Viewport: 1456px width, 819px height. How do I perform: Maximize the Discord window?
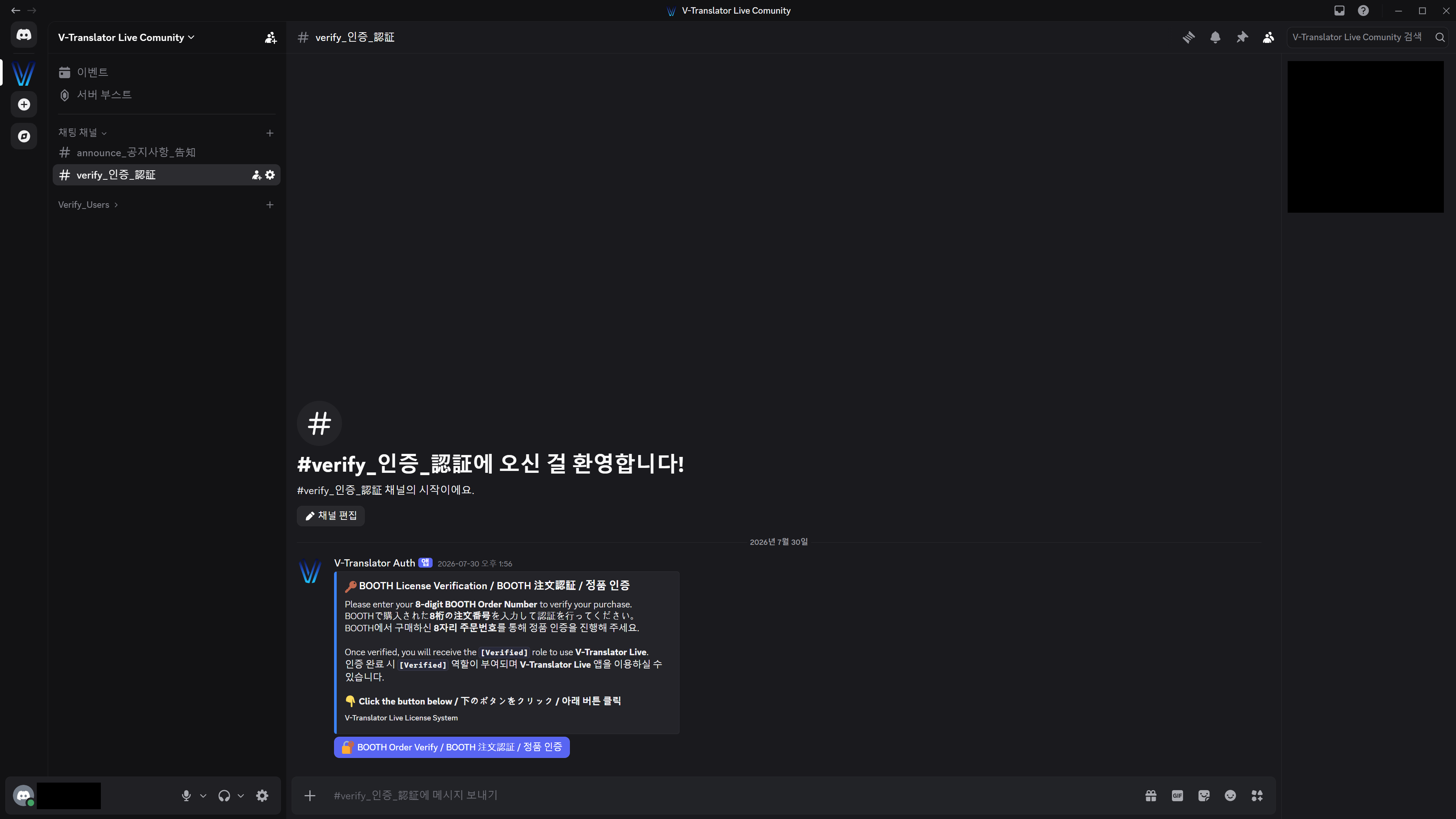[1422, 11]
